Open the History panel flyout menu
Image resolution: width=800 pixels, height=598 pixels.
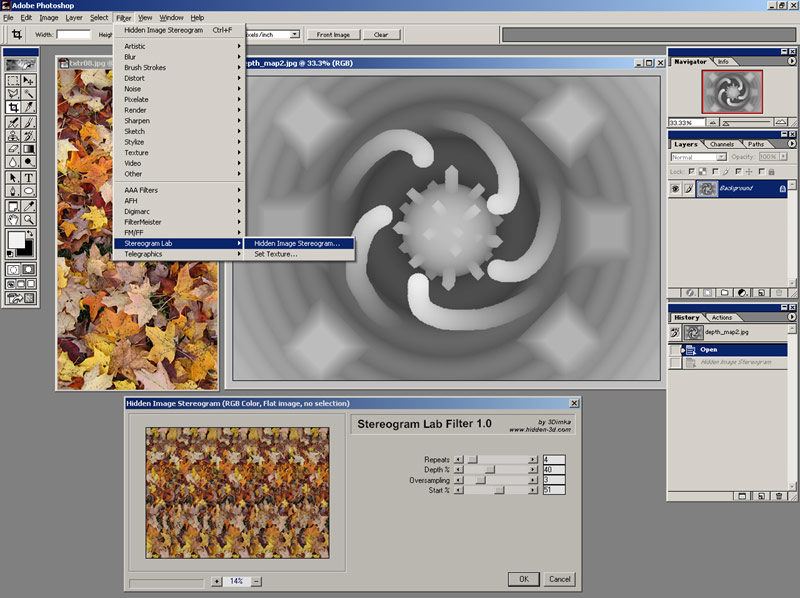(791, 317)
